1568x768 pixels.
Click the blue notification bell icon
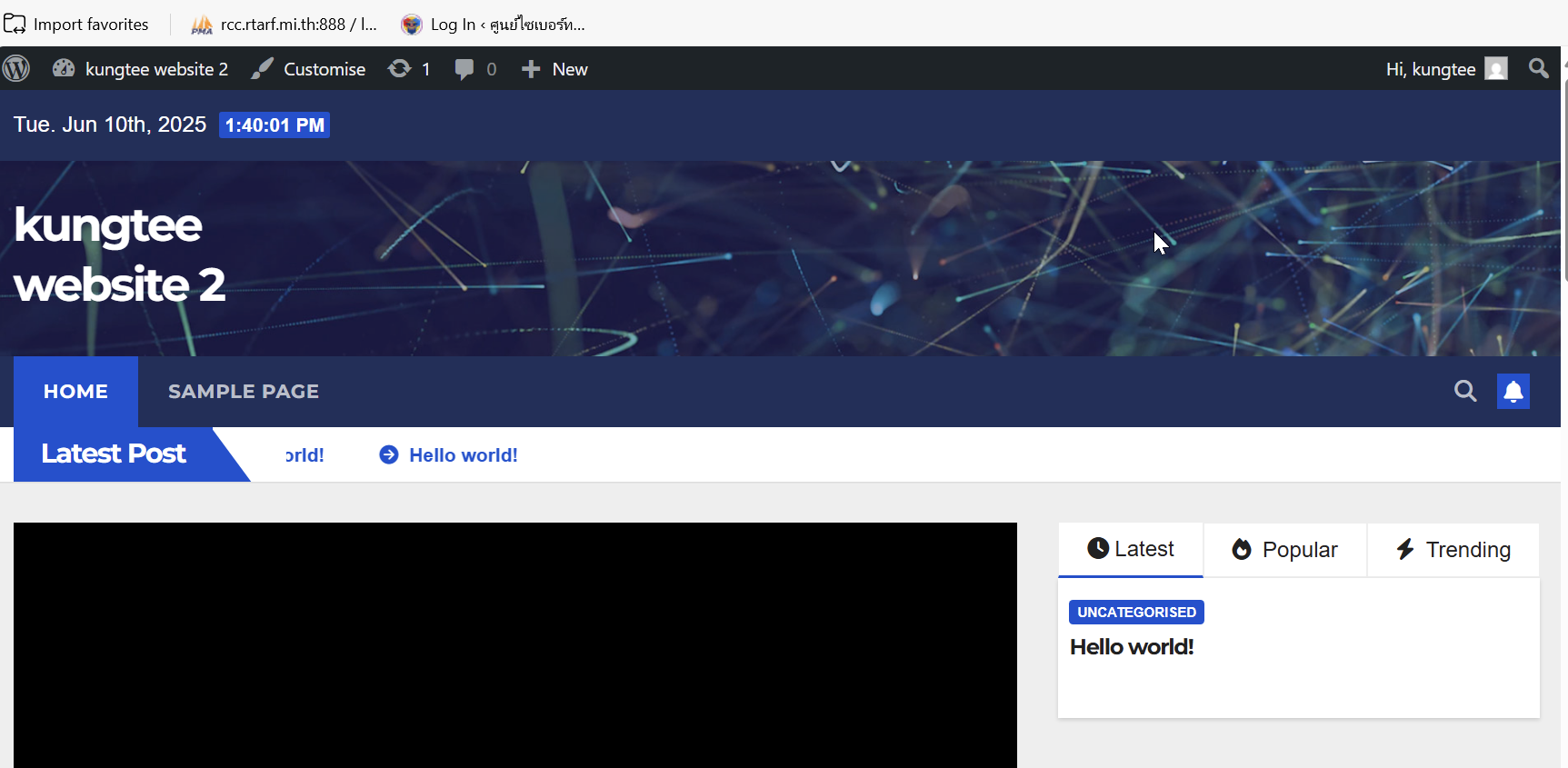1513,392
